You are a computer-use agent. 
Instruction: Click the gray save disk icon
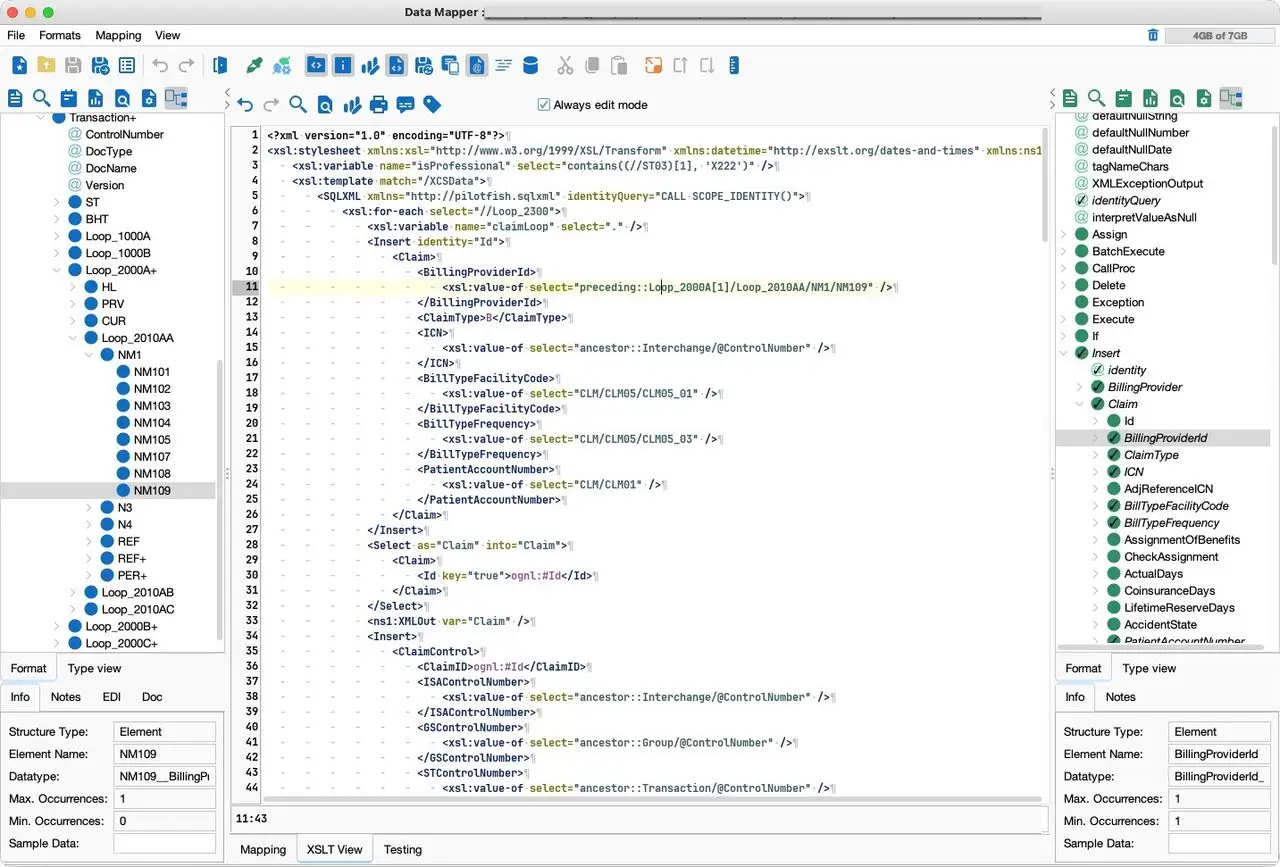click(73, 66)
